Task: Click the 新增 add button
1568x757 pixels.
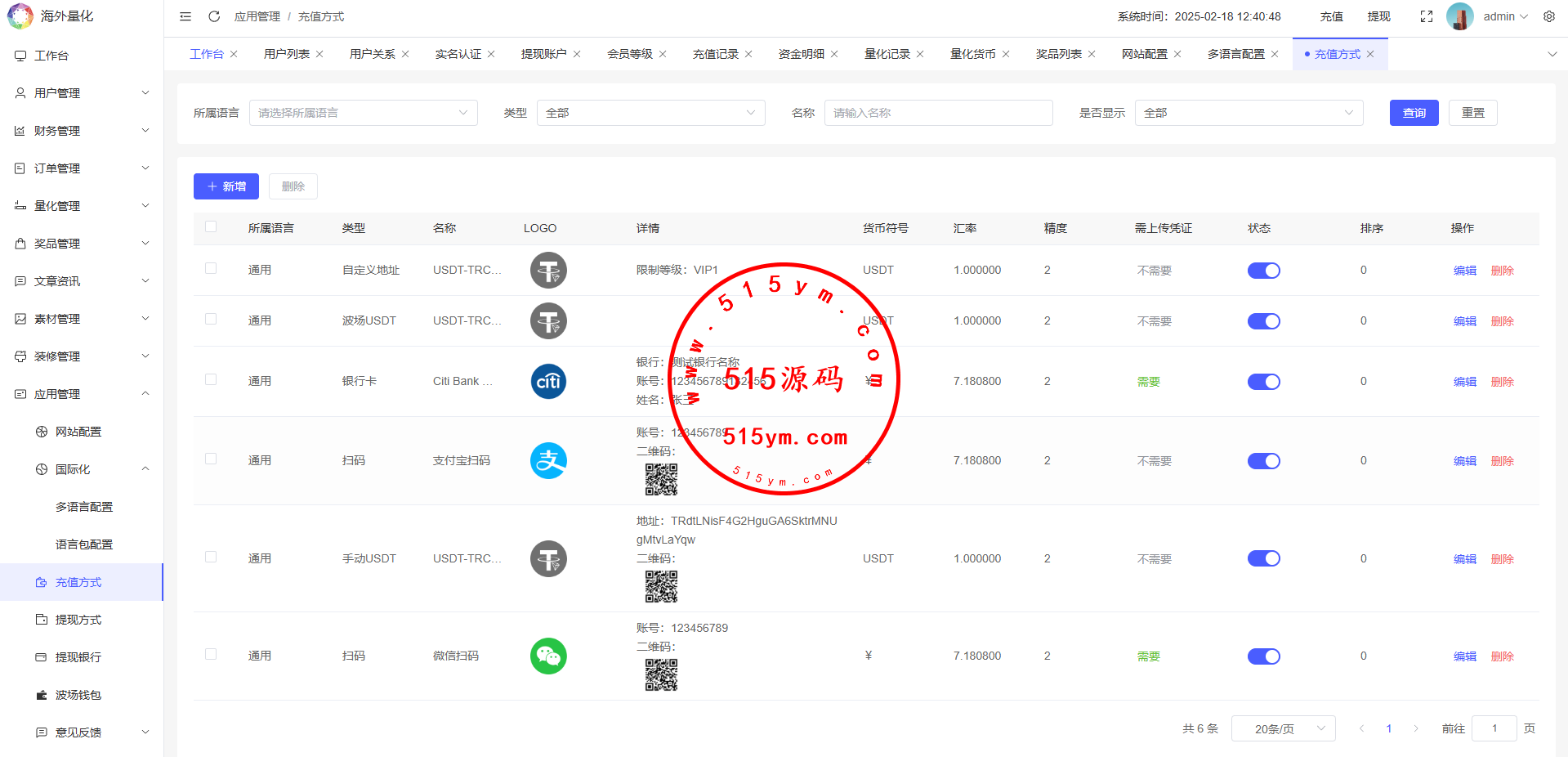Action: (x=226, y=186)
